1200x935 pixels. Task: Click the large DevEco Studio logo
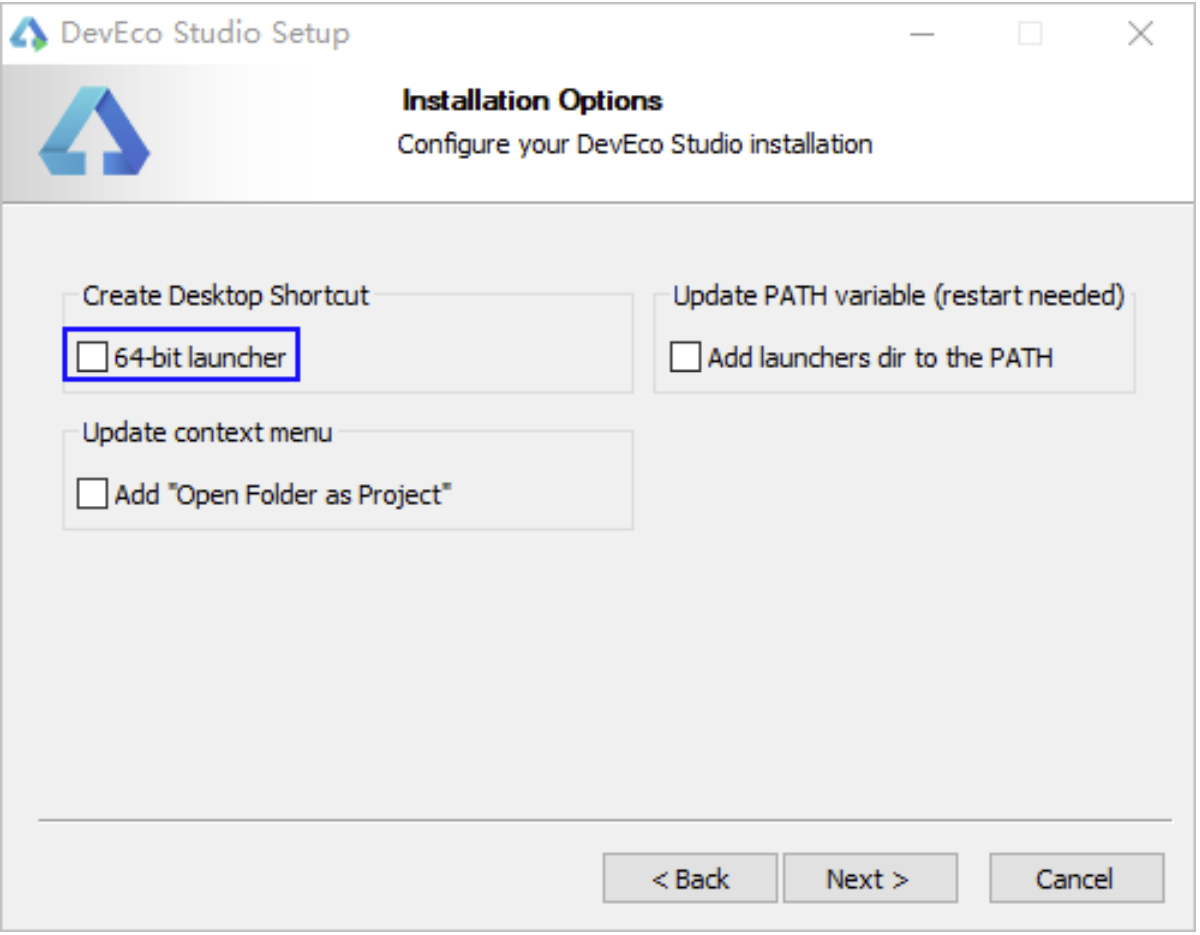click(x=94, y=132)
